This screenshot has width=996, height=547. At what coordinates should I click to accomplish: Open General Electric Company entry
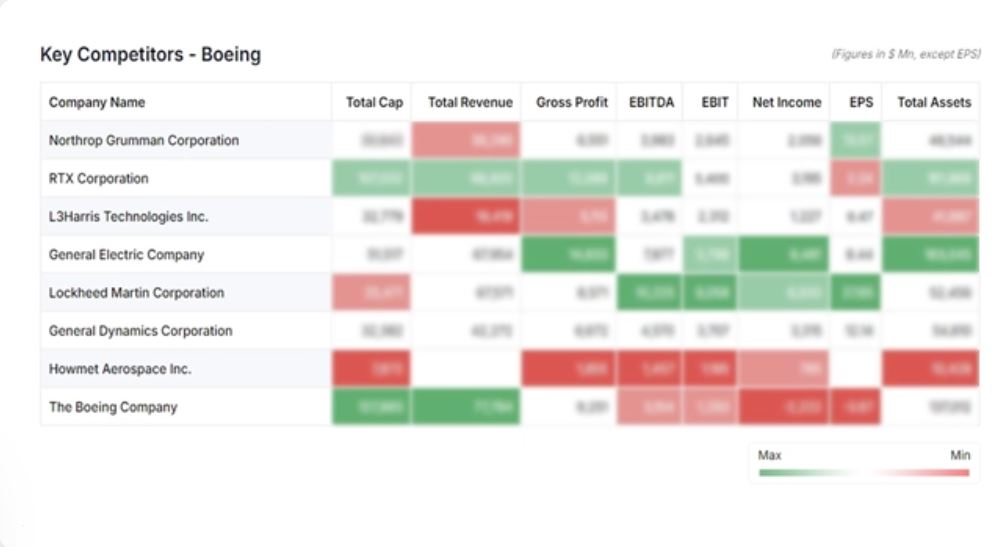tap(126, 255)
